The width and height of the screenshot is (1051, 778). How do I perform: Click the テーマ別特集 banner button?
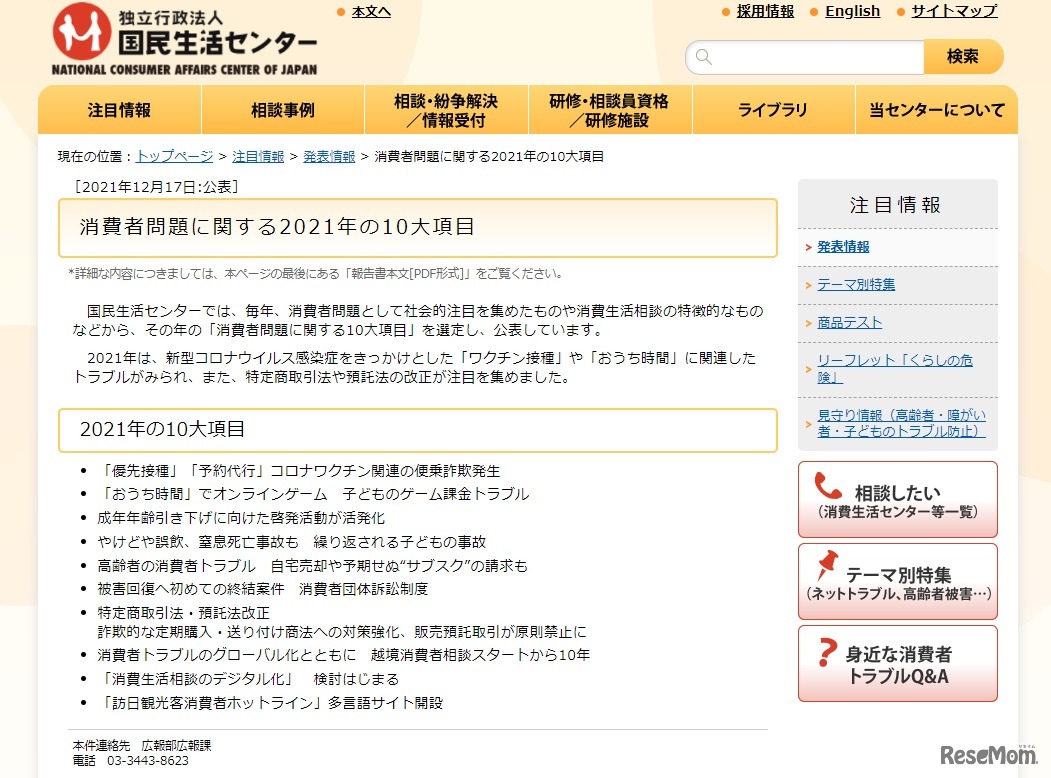tap(898, 582)
